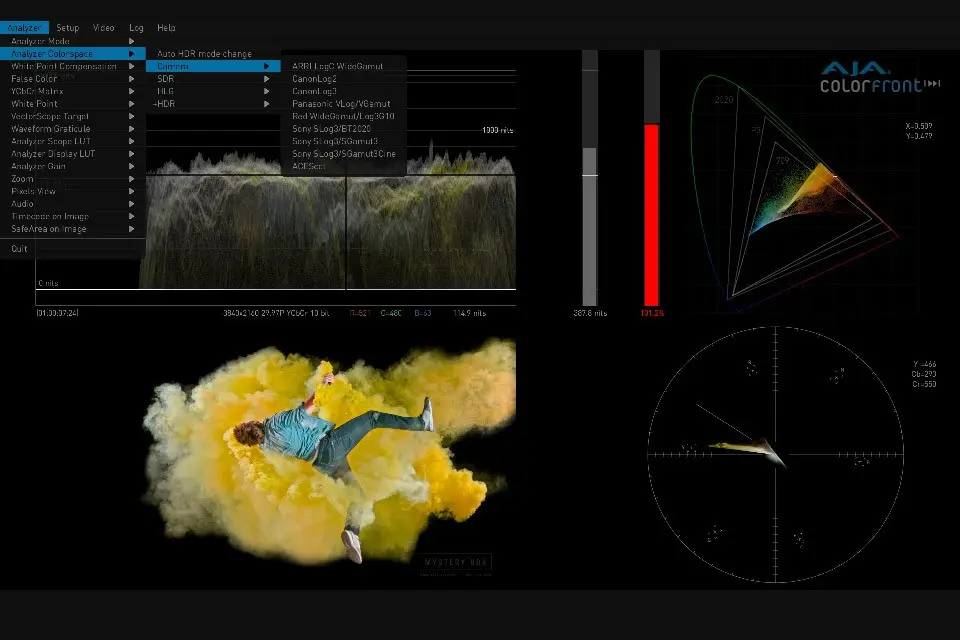The width and height of the screenshot is (960, 640).
Task: Click the red level meter bar
Action: (651, 214)
